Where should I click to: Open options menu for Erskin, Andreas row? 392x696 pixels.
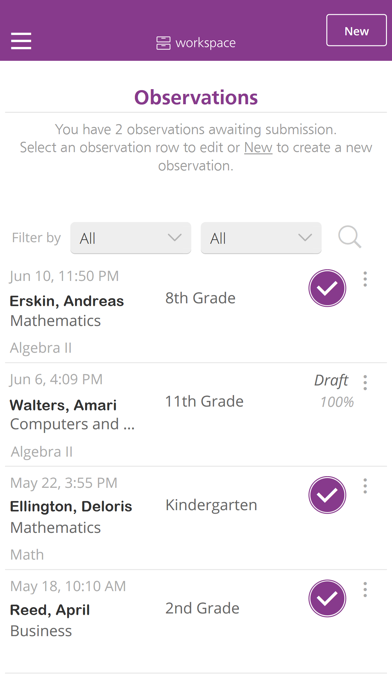(x=365, y=279)
